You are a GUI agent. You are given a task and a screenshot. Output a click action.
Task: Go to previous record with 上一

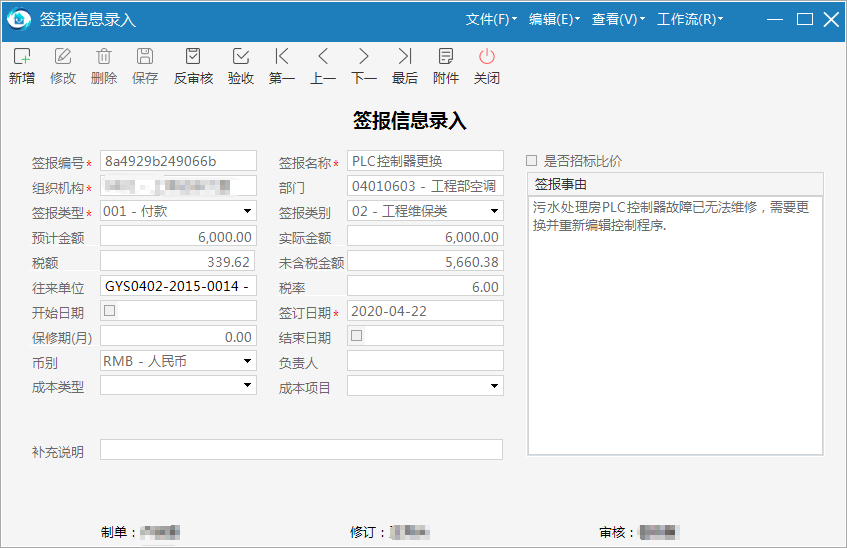pos(323,56)
